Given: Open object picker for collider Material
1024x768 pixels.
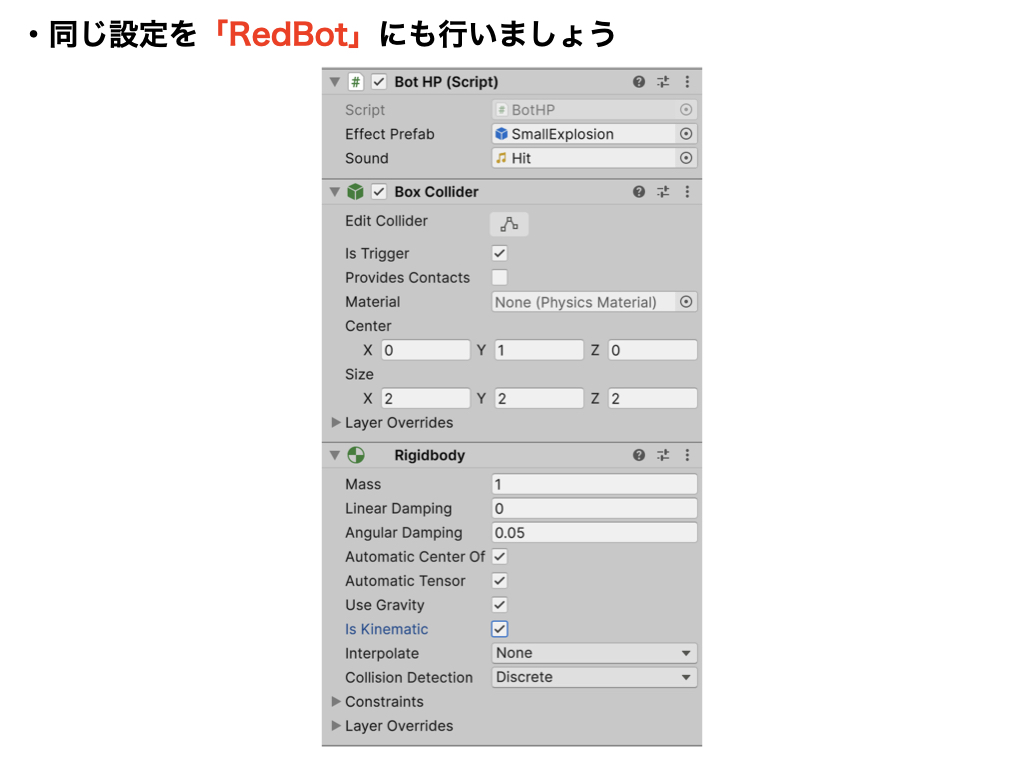Looking at the screenshot, I should point(686,302).
